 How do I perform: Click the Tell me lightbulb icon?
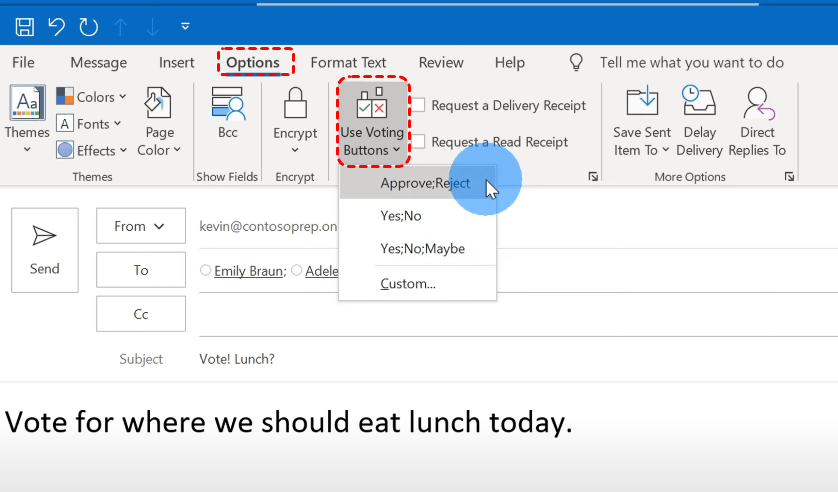coord(576,63)
